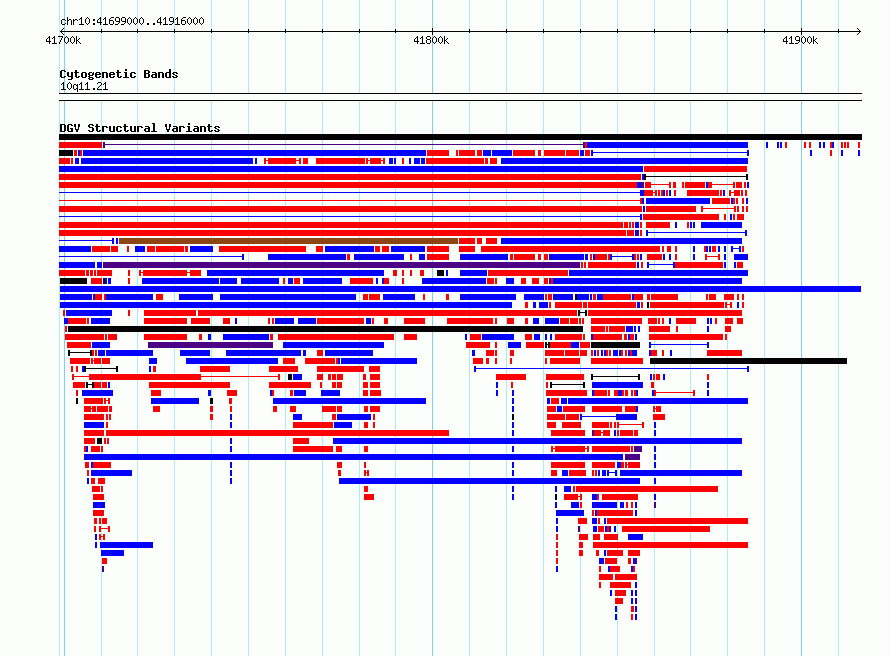Click the chr10:41699000..41916000 region label
Viewport: 890px width, 656px height.
(132, 21)
